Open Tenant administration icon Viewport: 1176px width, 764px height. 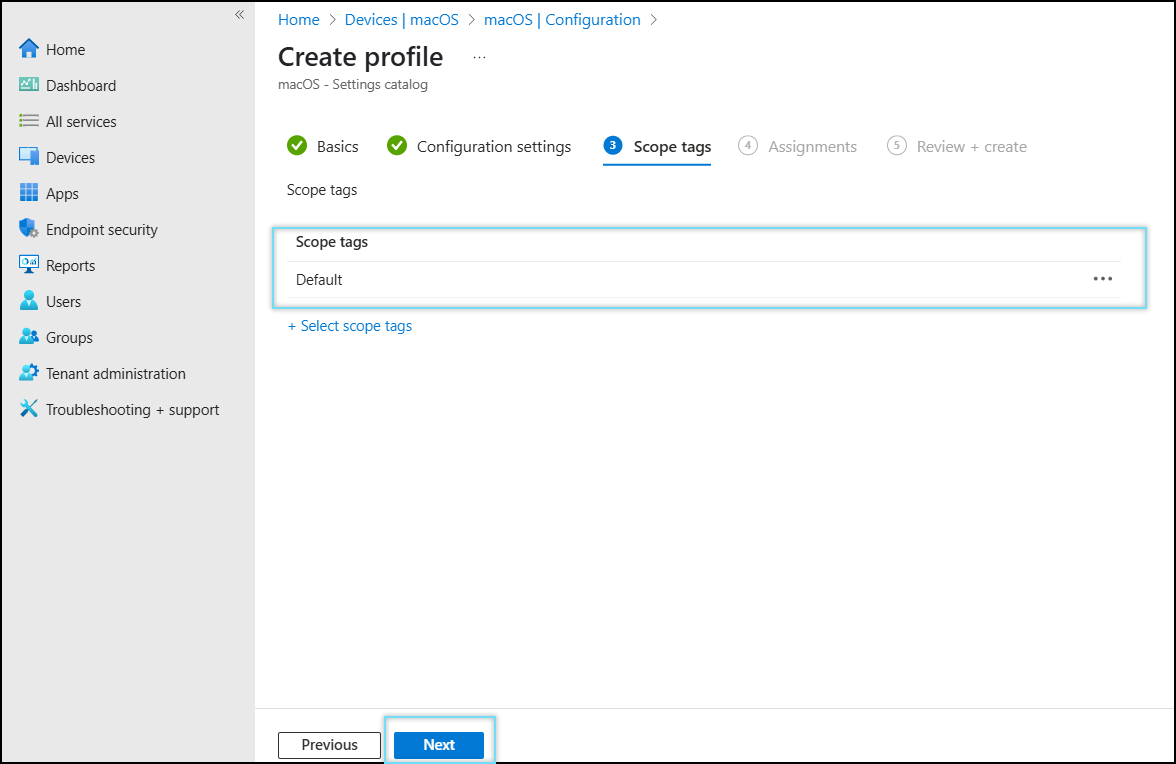pos(28,373)
